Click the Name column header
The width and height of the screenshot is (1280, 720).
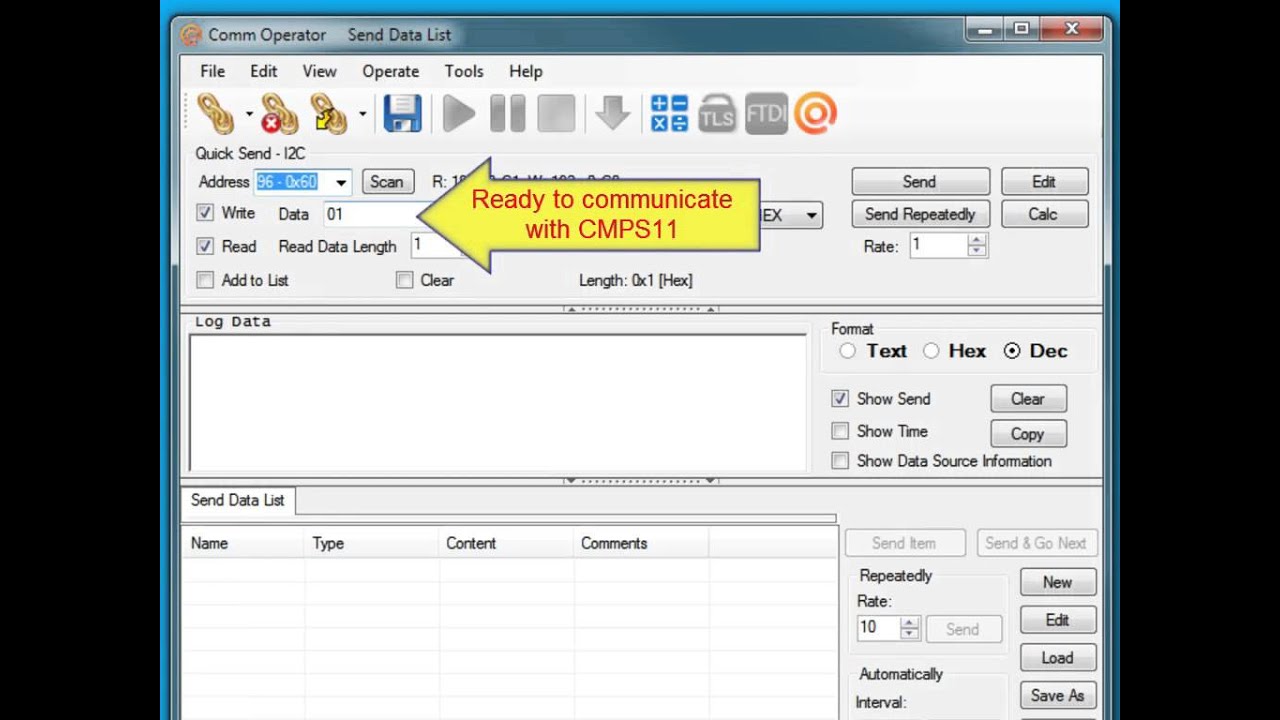coord(243,543)
